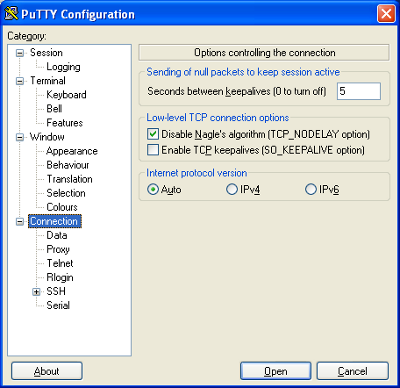The image size is (400, 388).
Task: Close the PuTTY Configuration window
Action: coord(386,14)
